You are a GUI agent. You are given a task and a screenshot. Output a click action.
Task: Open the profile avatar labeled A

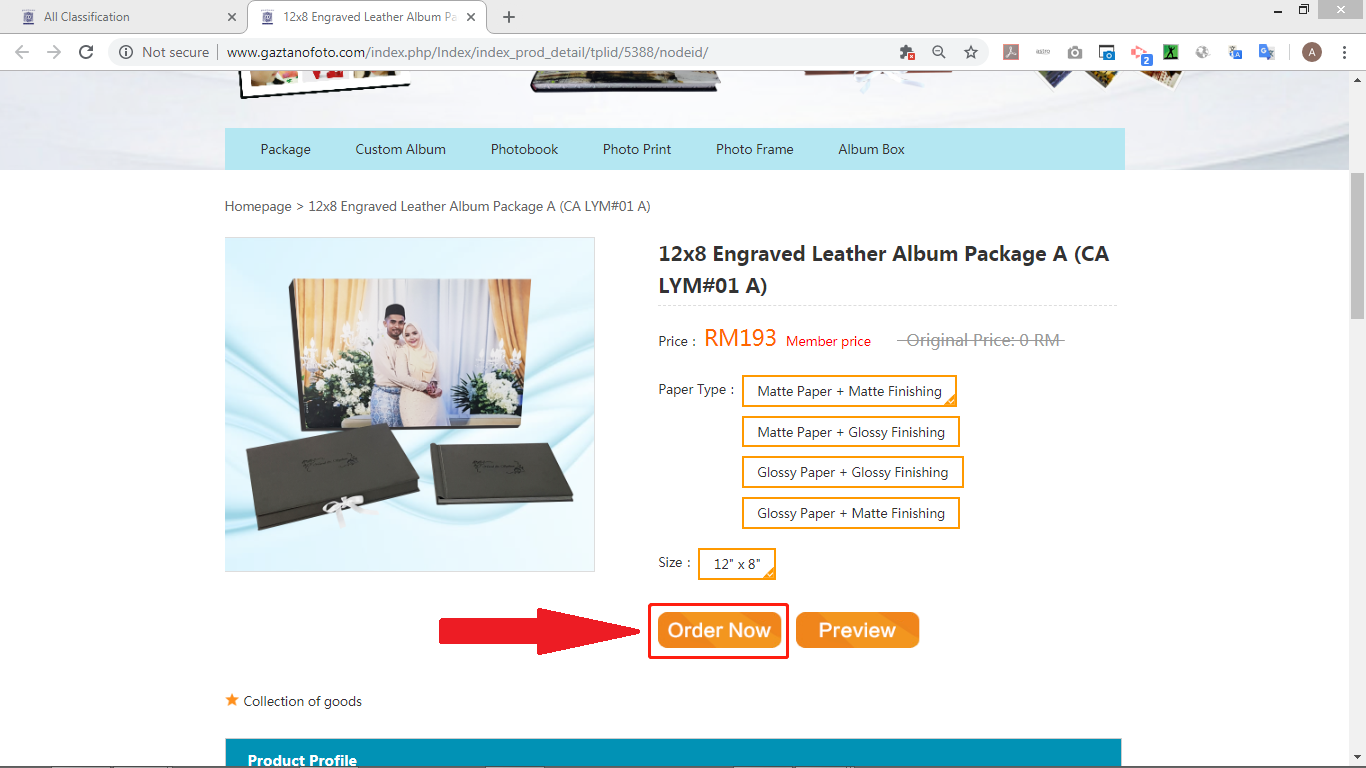pyautogui.click(x=1312, y=52)
